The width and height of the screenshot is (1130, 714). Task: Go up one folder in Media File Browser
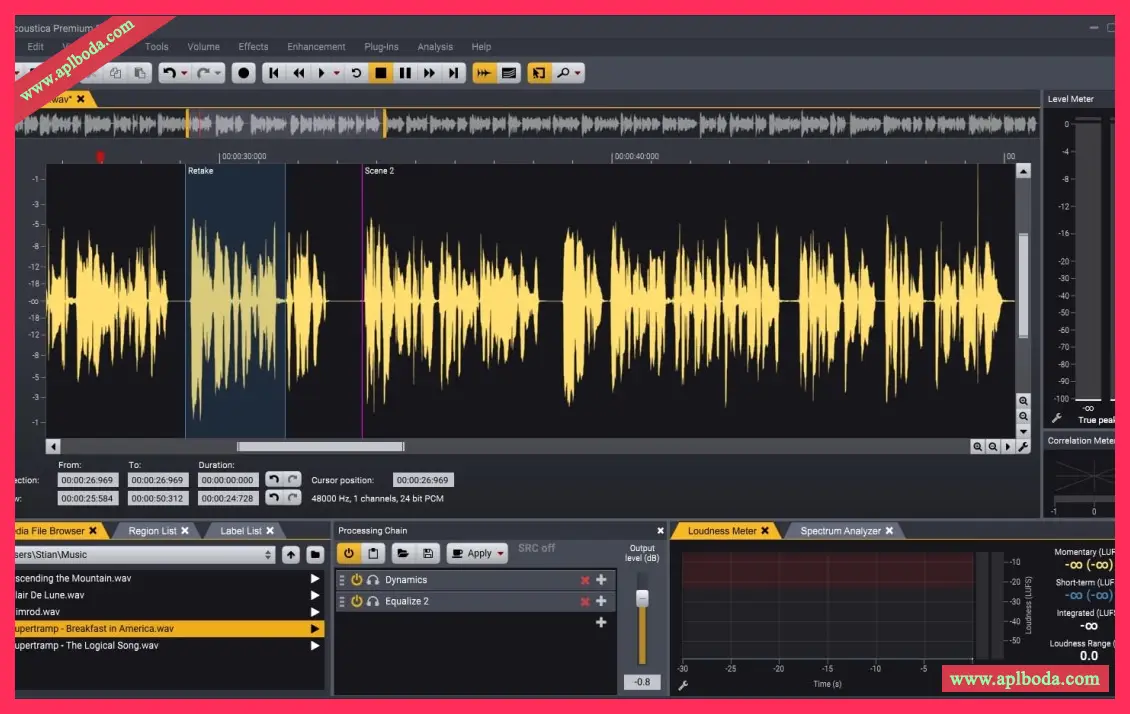(x=290, y=554)
